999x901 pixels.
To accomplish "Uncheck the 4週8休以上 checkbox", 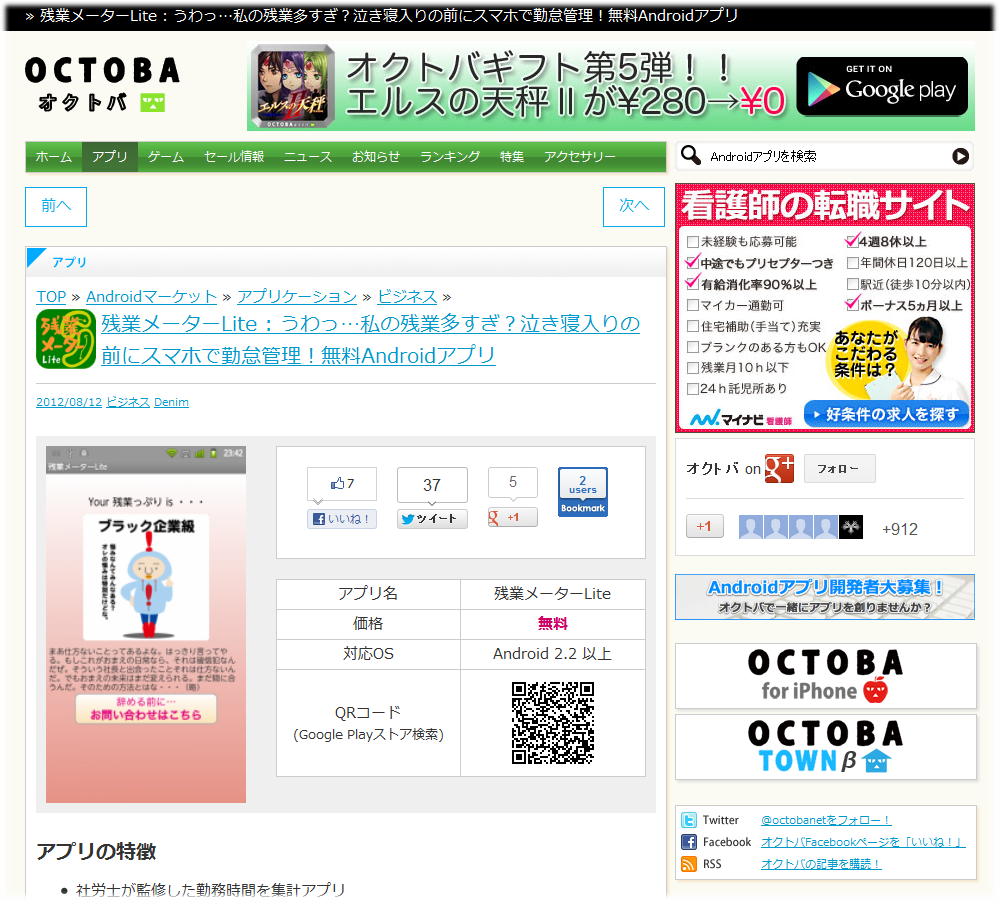I will tap(852, 242).
